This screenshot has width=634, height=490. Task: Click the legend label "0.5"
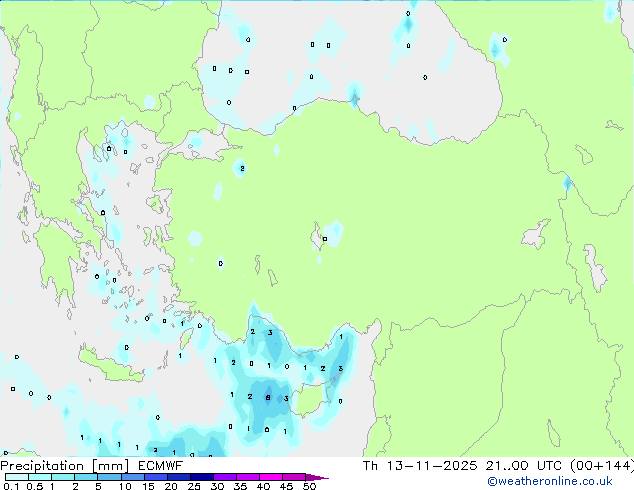point(35,486)
